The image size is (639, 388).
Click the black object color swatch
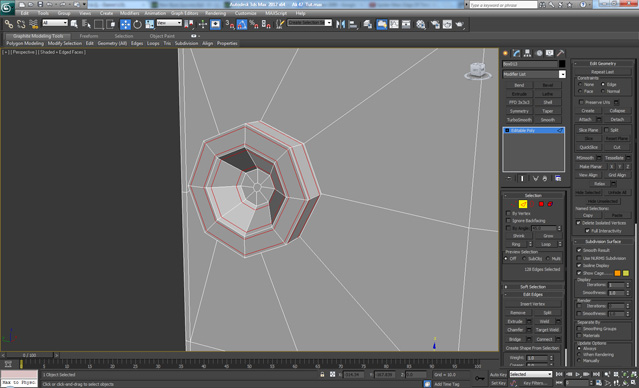coord(562,64)
